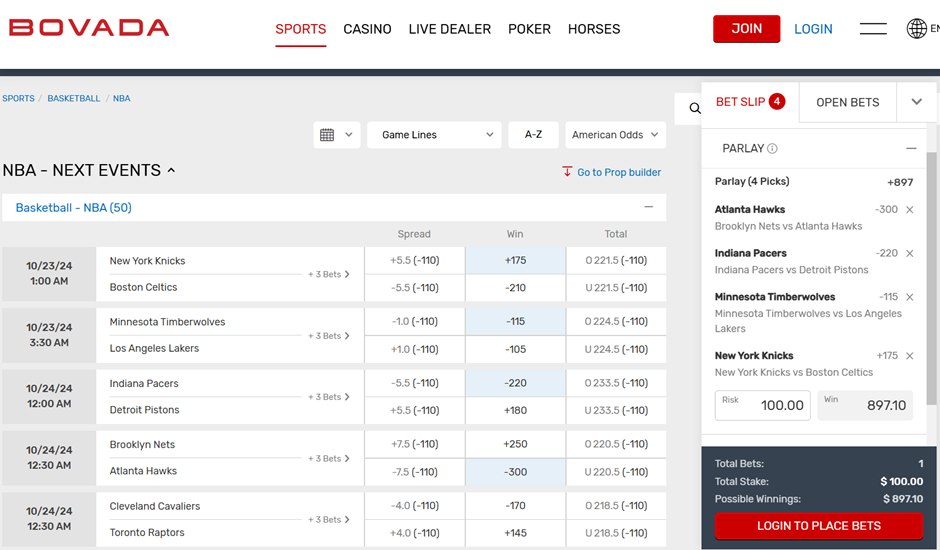Open the hamburger menu icon
Viewport: 940px width, 550px height.
(873, 28)
